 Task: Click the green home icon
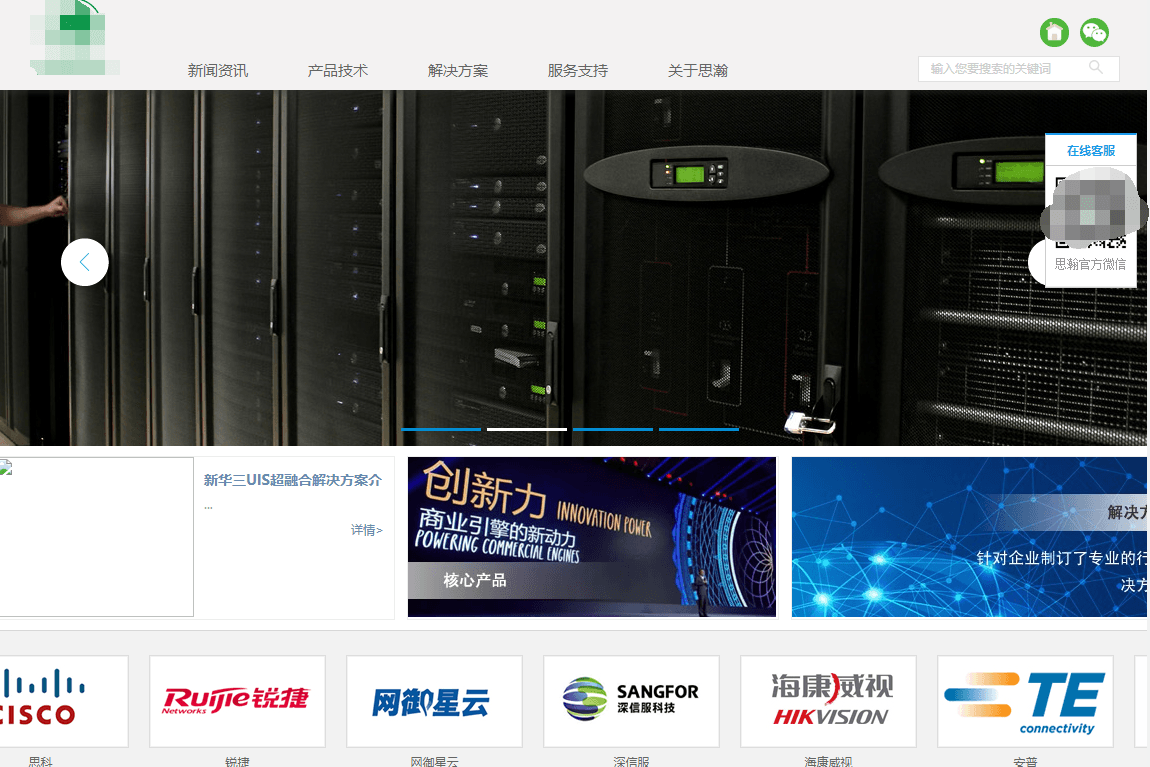point(1054,32)
